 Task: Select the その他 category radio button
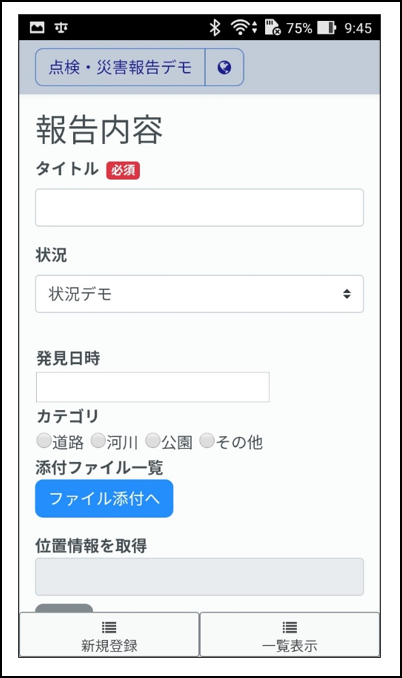click(x=207, y=441)
